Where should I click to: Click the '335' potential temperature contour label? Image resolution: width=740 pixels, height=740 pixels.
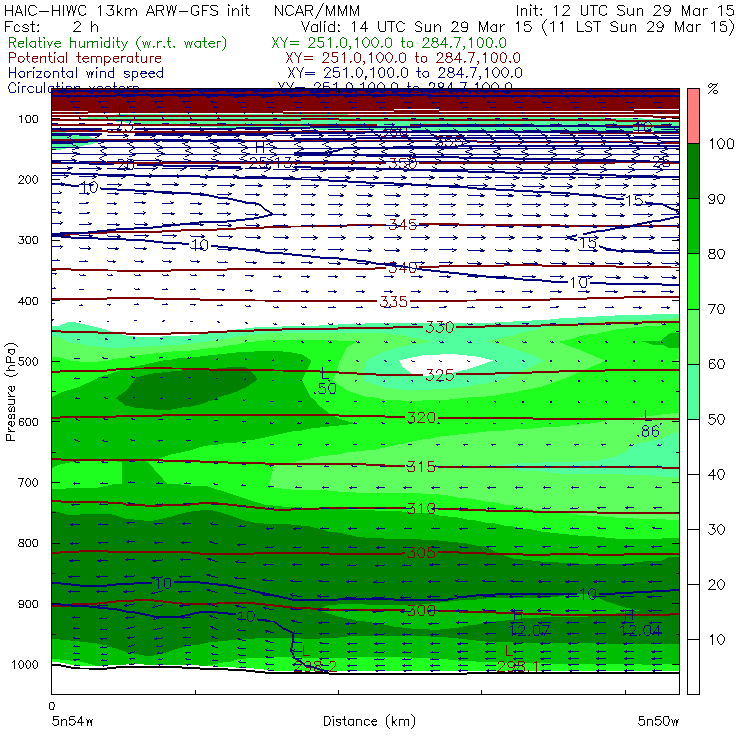pos(394,301)
